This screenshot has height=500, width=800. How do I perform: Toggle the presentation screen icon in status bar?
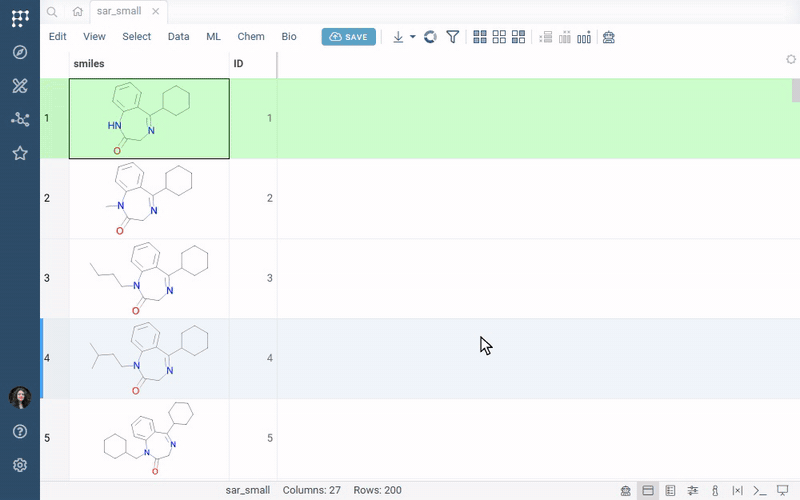pos(783,491)
